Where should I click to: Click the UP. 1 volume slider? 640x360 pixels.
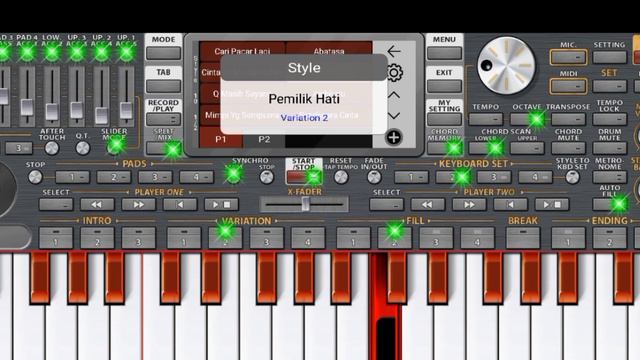coord(126,110)
